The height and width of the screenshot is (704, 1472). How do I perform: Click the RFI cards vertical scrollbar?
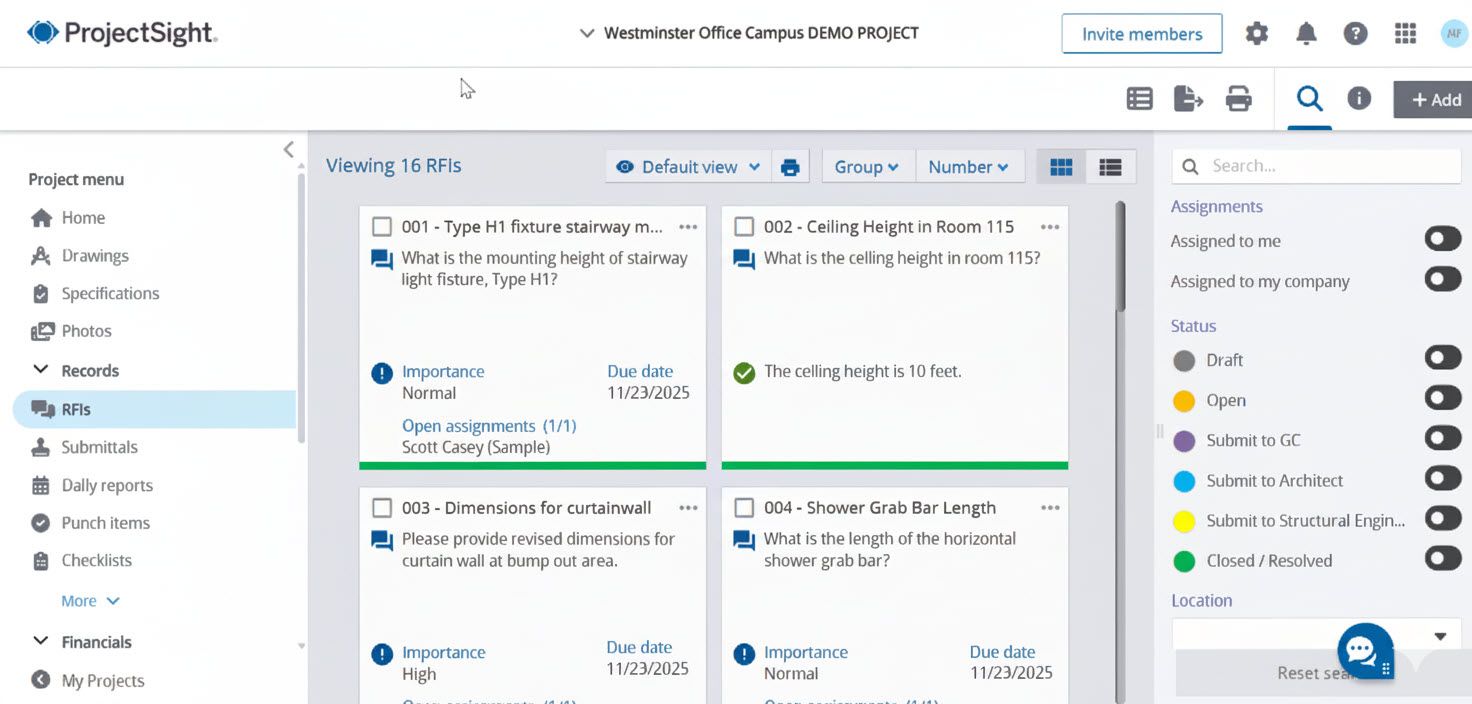click(1120, 255)
